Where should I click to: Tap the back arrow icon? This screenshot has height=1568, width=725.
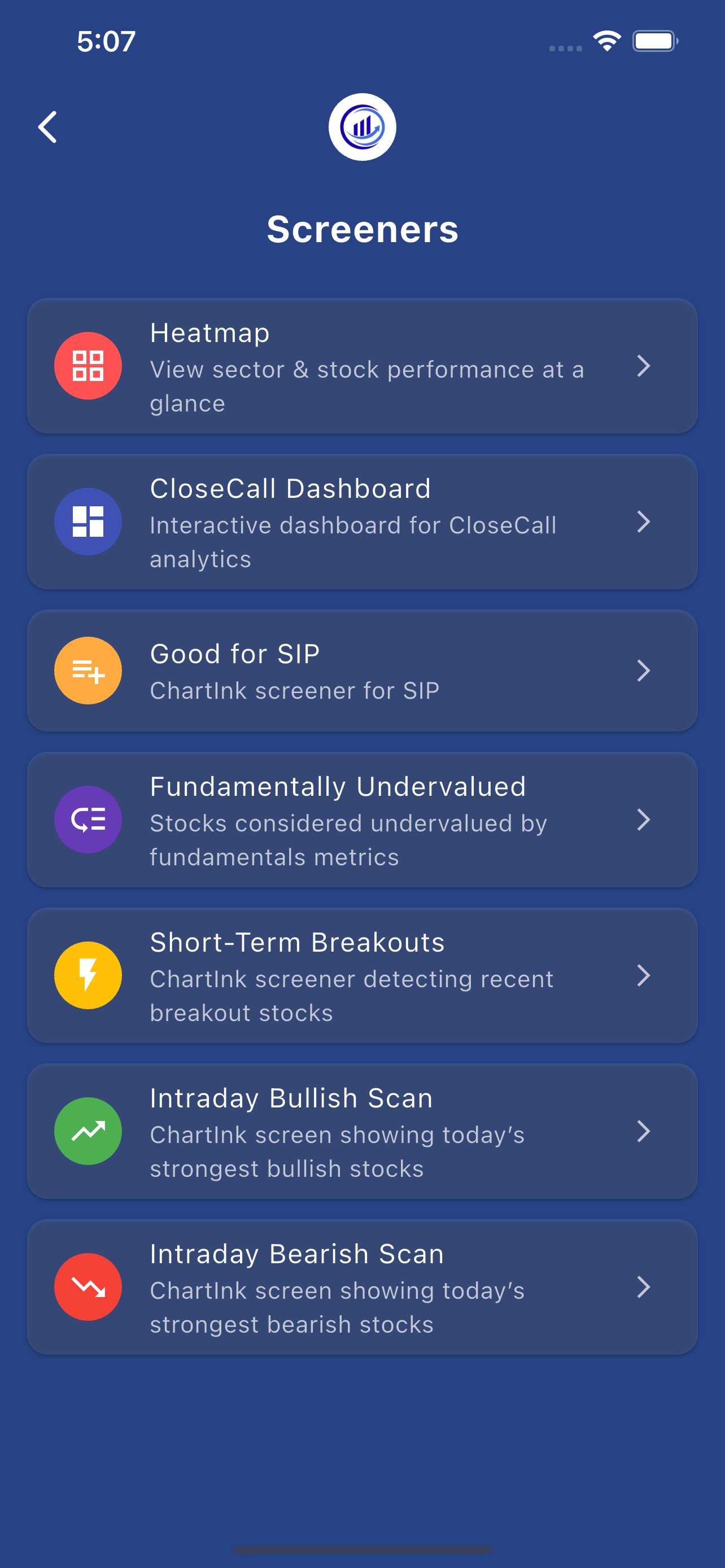(47, 127)
